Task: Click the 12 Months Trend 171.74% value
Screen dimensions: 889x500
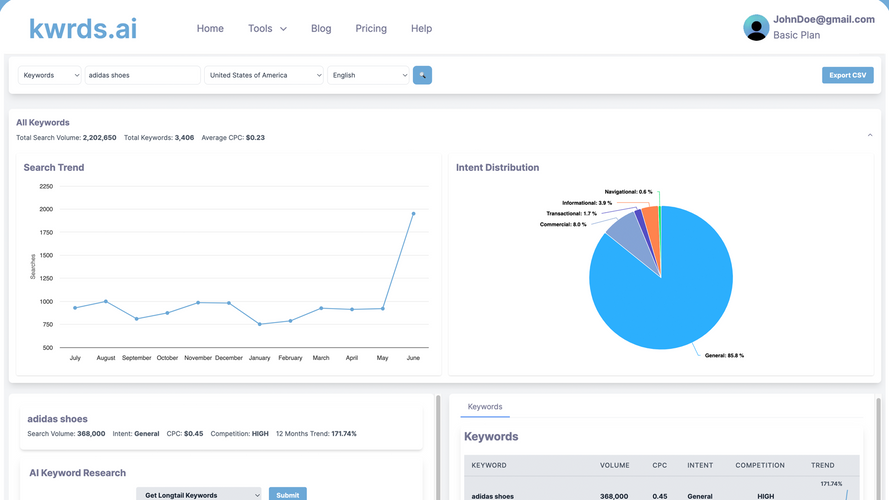Action: coord(344,434)
